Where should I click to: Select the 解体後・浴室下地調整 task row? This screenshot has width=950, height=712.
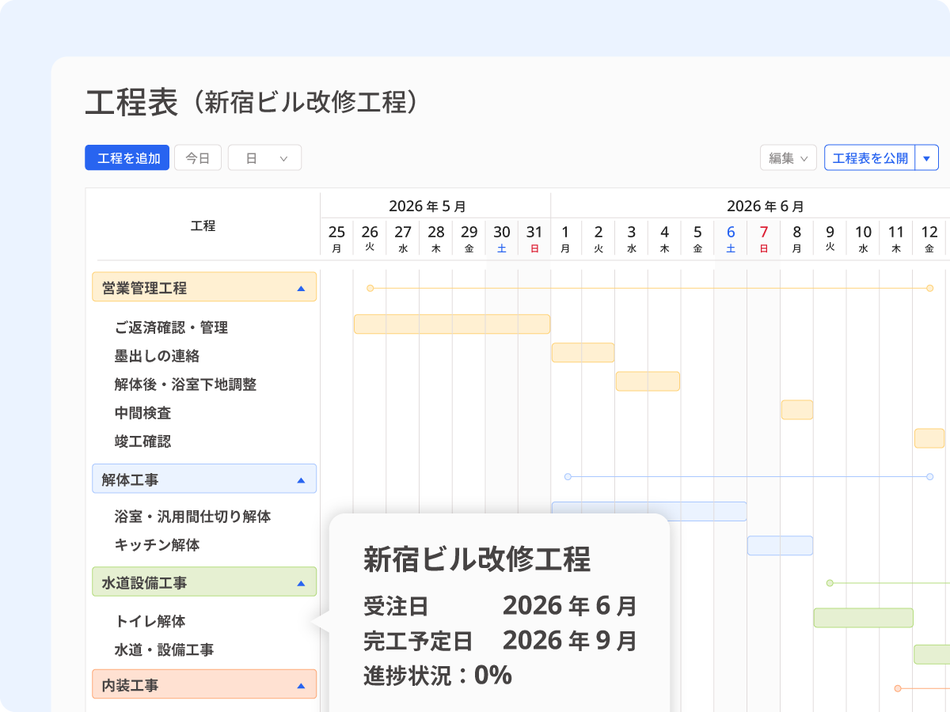pyautogui.click(x=185, y=384)
